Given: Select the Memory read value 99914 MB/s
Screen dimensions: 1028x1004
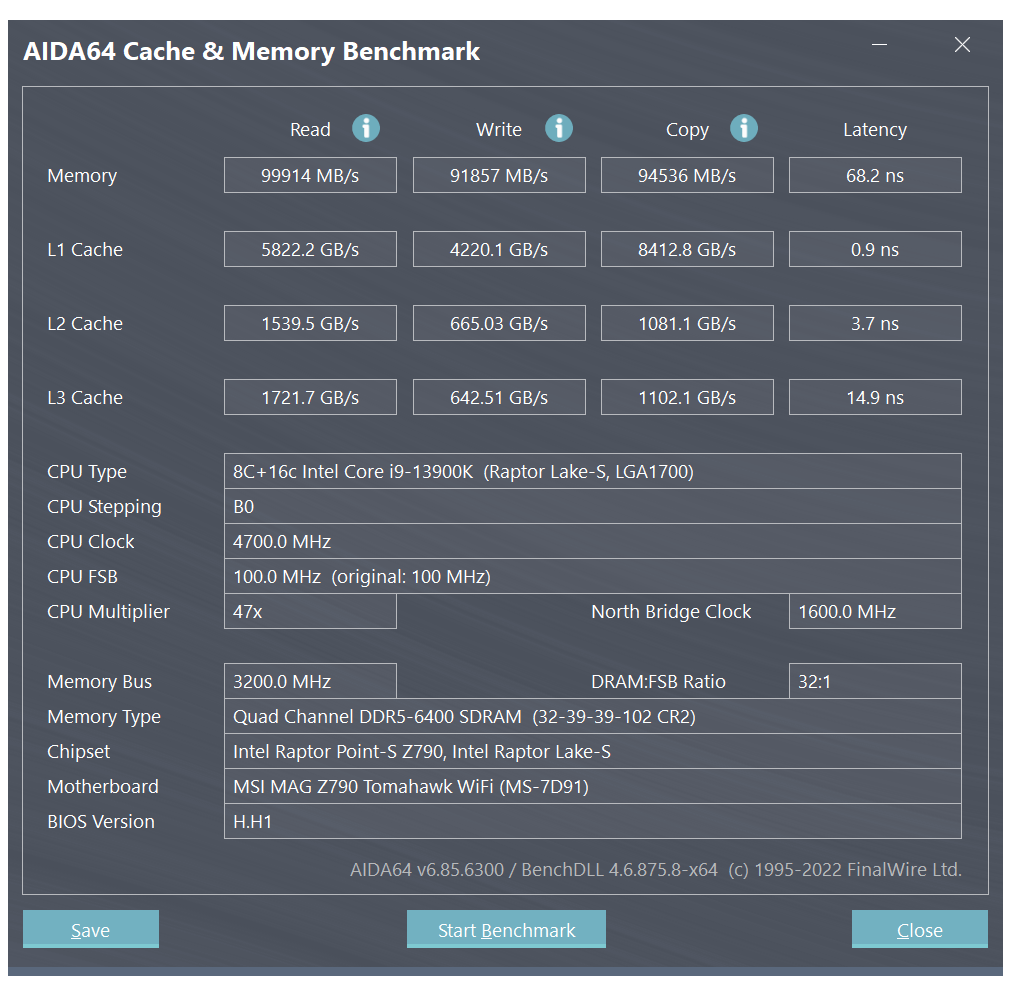Looking at the screenshot, I should [x=310, y=175].
